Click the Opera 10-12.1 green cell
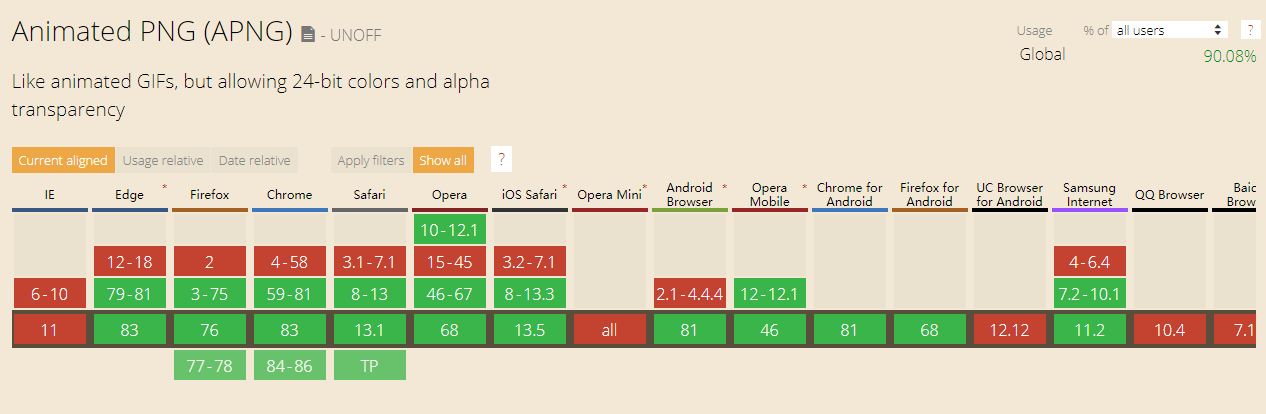This screenshot has width=1266, height=414. coord(450,230)
